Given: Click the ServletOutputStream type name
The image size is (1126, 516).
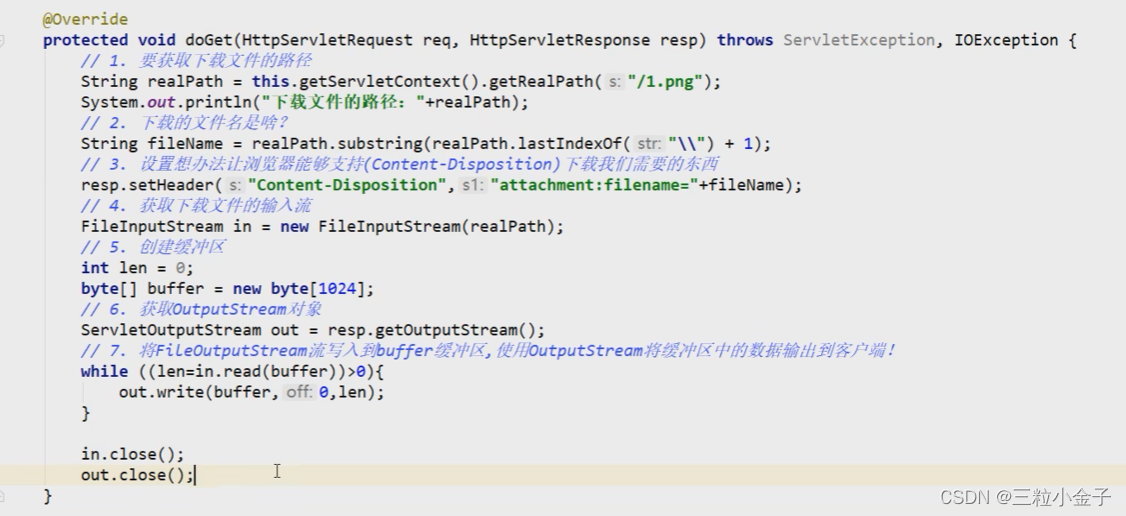Looking at the screenshot, I should pos(171,330).
